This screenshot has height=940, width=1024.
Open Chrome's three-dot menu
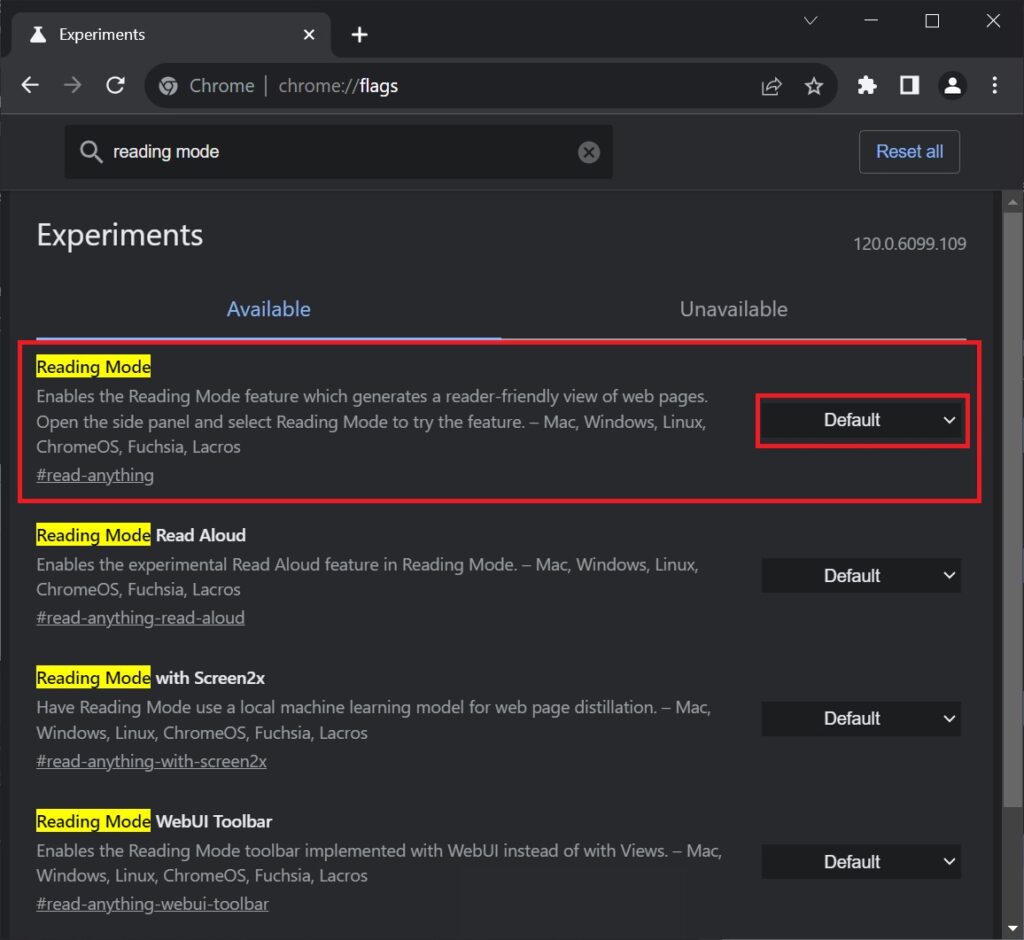tap(995, 85)
